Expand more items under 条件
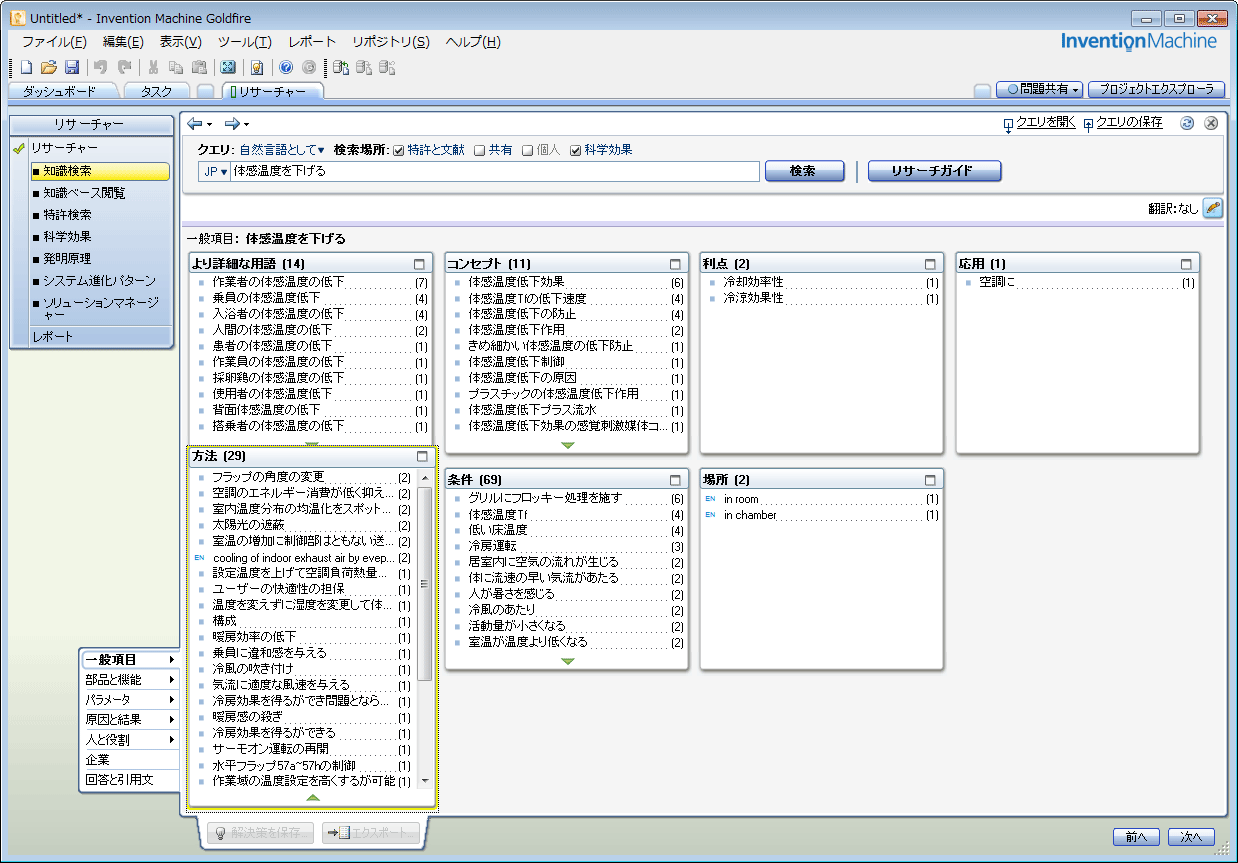Image resolution: width=1238 pixels, height=863 pixels. click(x=568, y=661)
